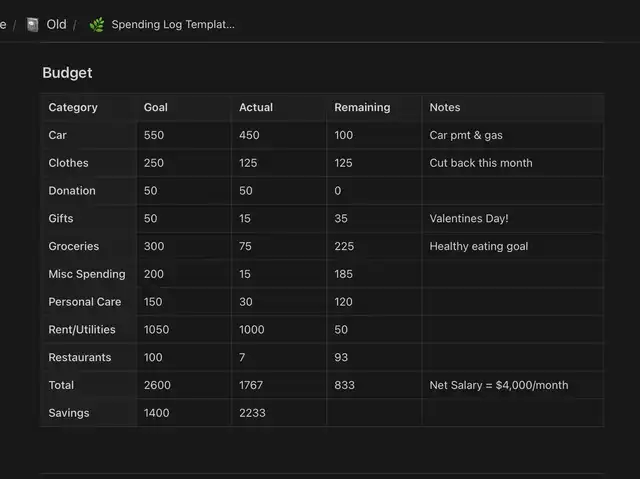Click the 'Car pmt & gas' note
Viewport: 640px width, 479px height.
[466, 135]
